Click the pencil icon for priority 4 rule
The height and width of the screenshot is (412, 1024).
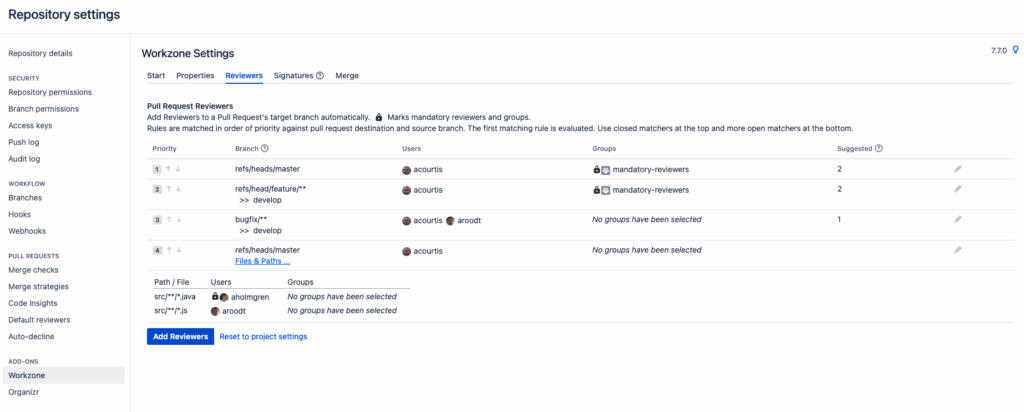(x=957, y=249)
